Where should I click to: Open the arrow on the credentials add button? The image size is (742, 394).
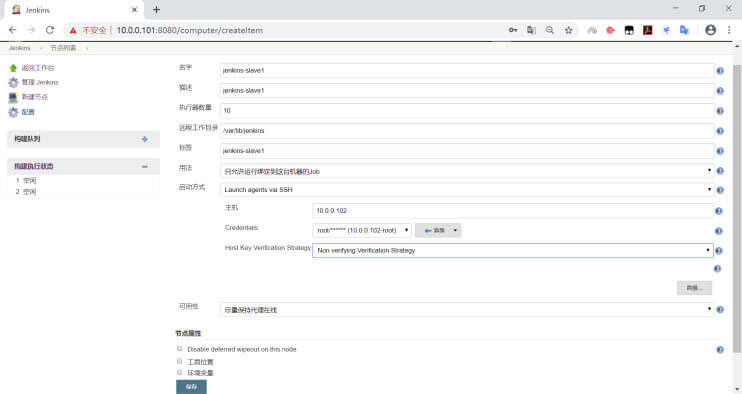click(x=455, y=230)
